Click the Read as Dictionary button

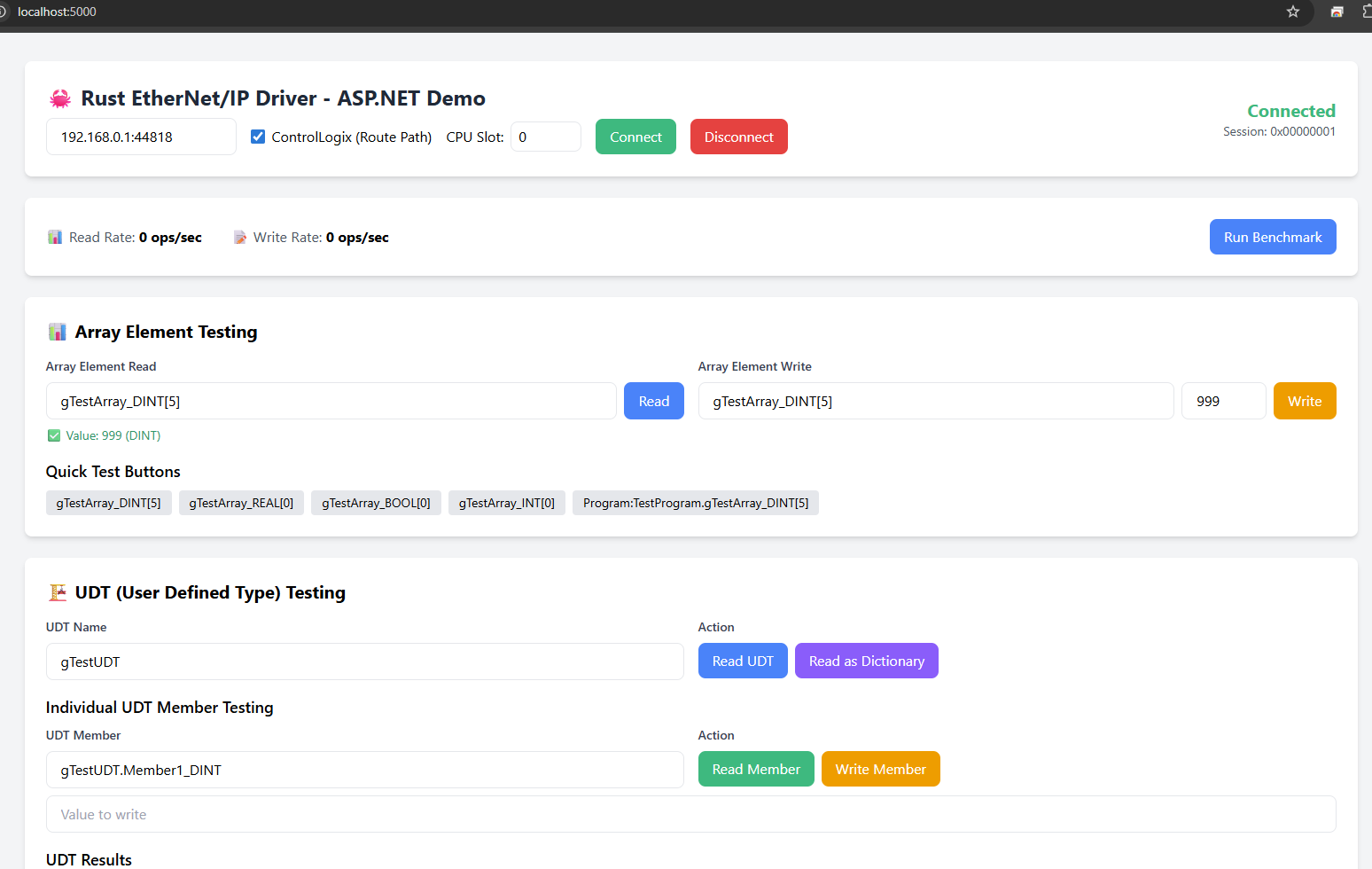click(x=866, y=661)
